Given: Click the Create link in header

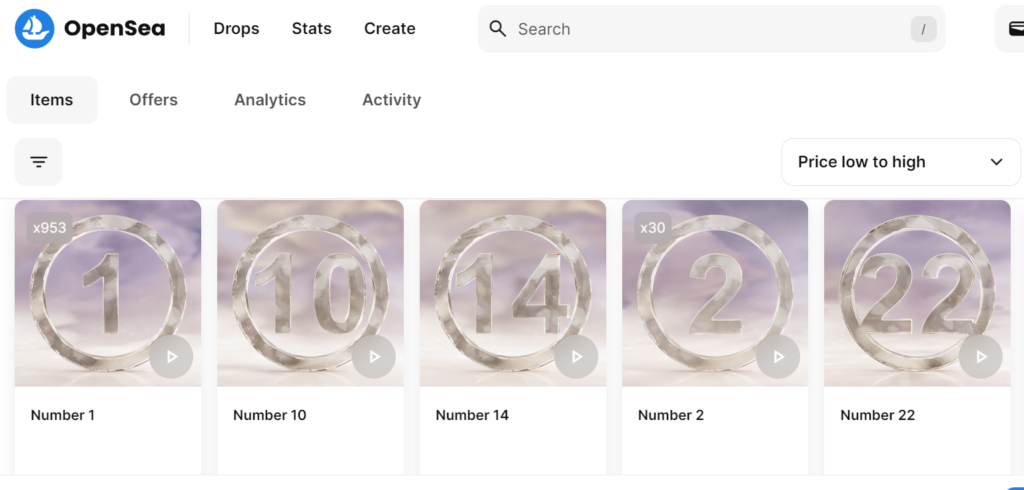Looking at the screenshot, I should pyautogui.click(x=390, y=29).
